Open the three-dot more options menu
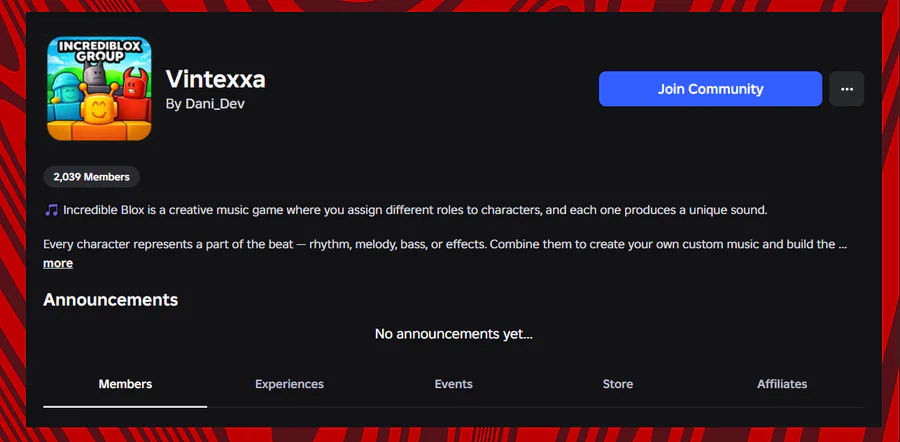 coord(846,89)
